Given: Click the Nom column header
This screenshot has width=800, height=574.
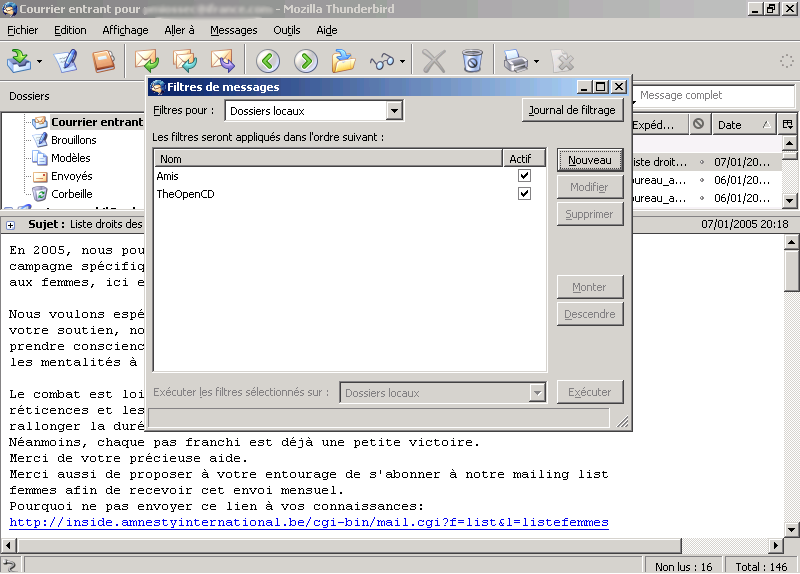Looking at the screenshot, I should [x=328, y=159].
